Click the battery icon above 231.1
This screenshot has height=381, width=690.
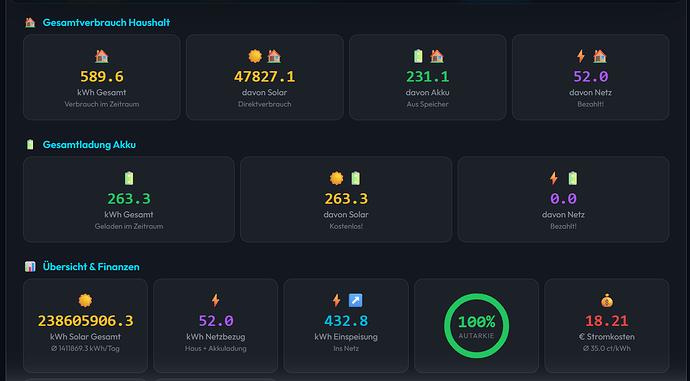point(418,56)
